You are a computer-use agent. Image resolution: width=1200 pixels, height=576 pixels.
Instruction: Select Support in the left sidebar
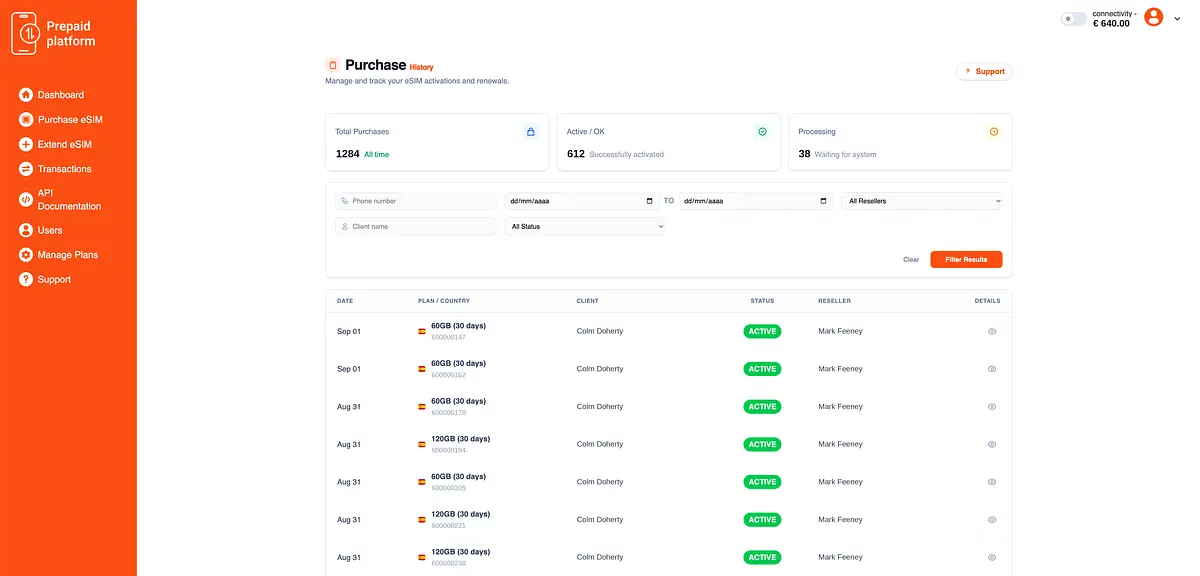[45, 280]
